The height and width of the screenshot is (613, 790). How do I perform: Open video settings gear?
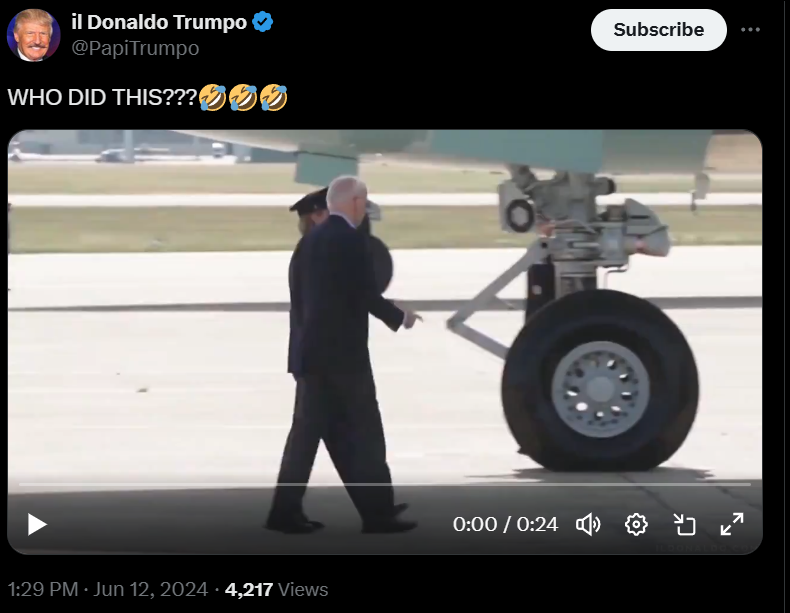[x=636, y=524]
